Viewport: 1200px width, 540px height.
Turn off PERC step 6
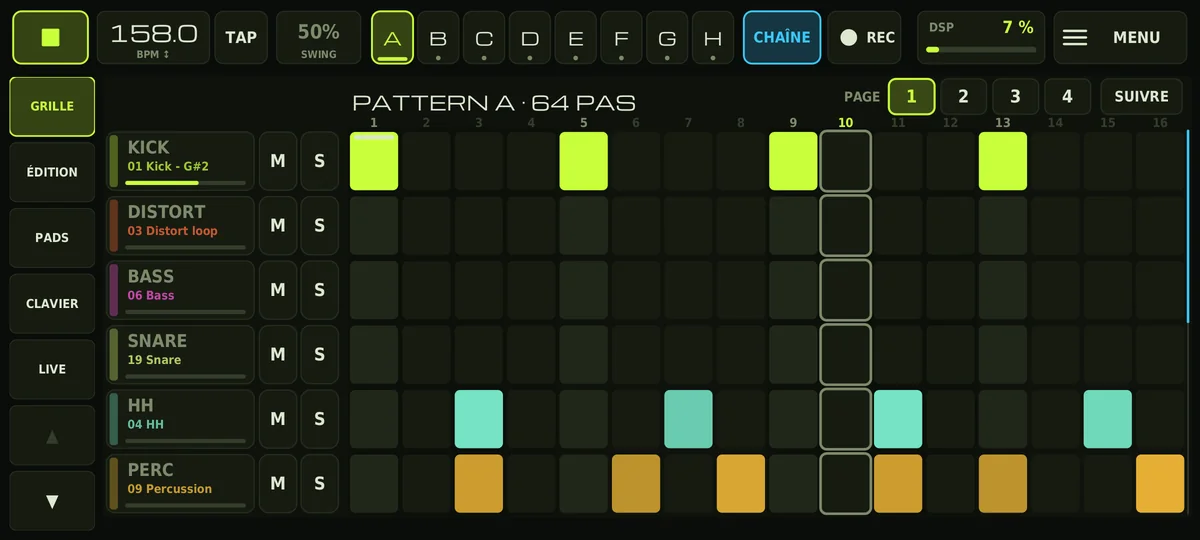[636, 483]
